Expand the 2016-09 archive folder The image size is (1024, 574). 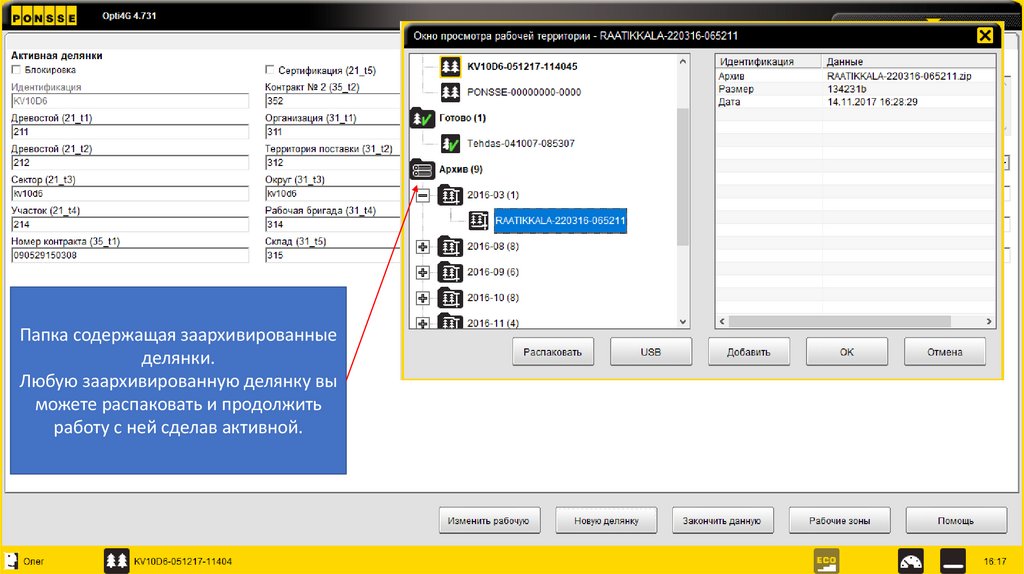[423, 272]
